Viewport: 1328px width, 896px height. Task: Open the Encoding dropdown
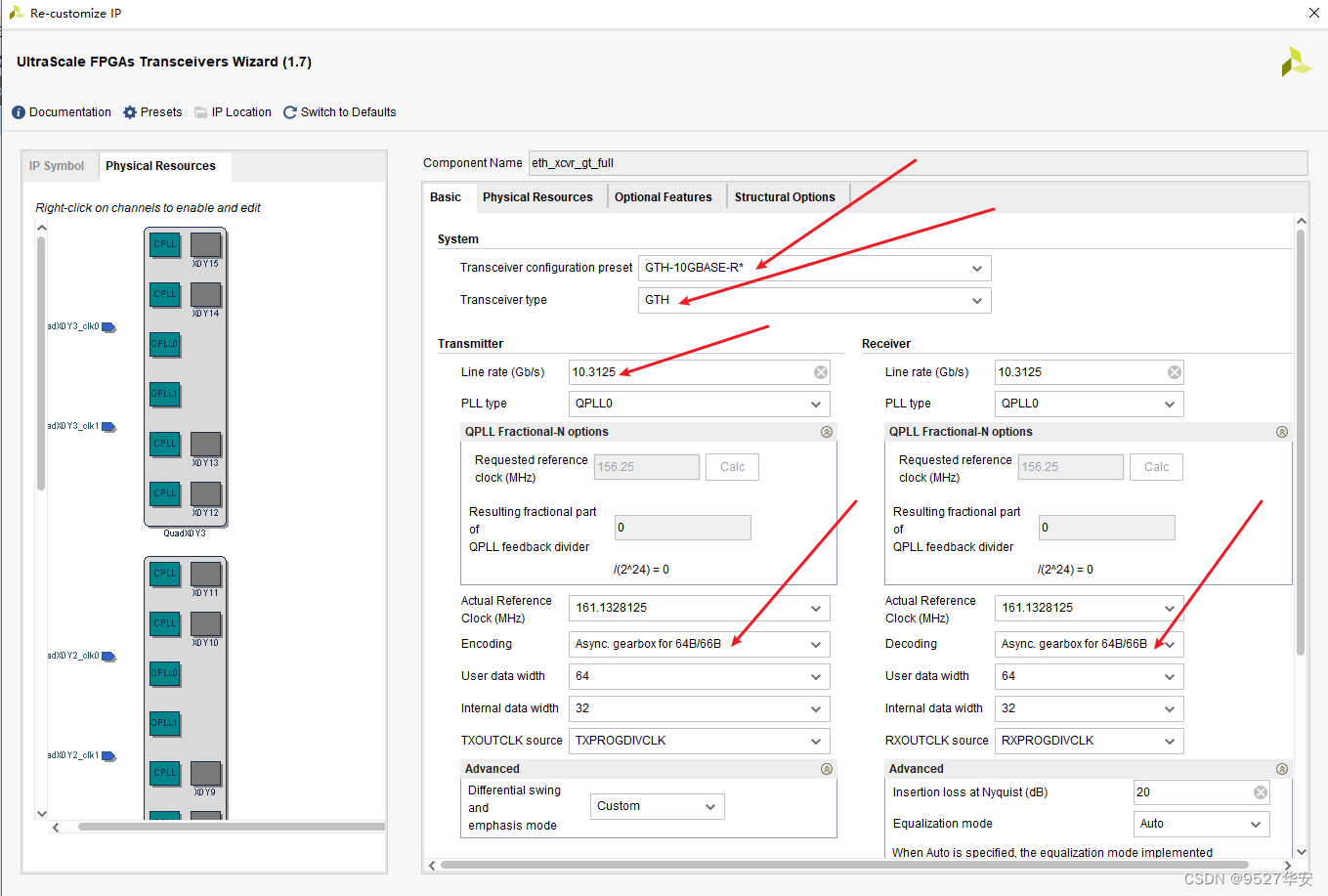click(x=700, y=644)
